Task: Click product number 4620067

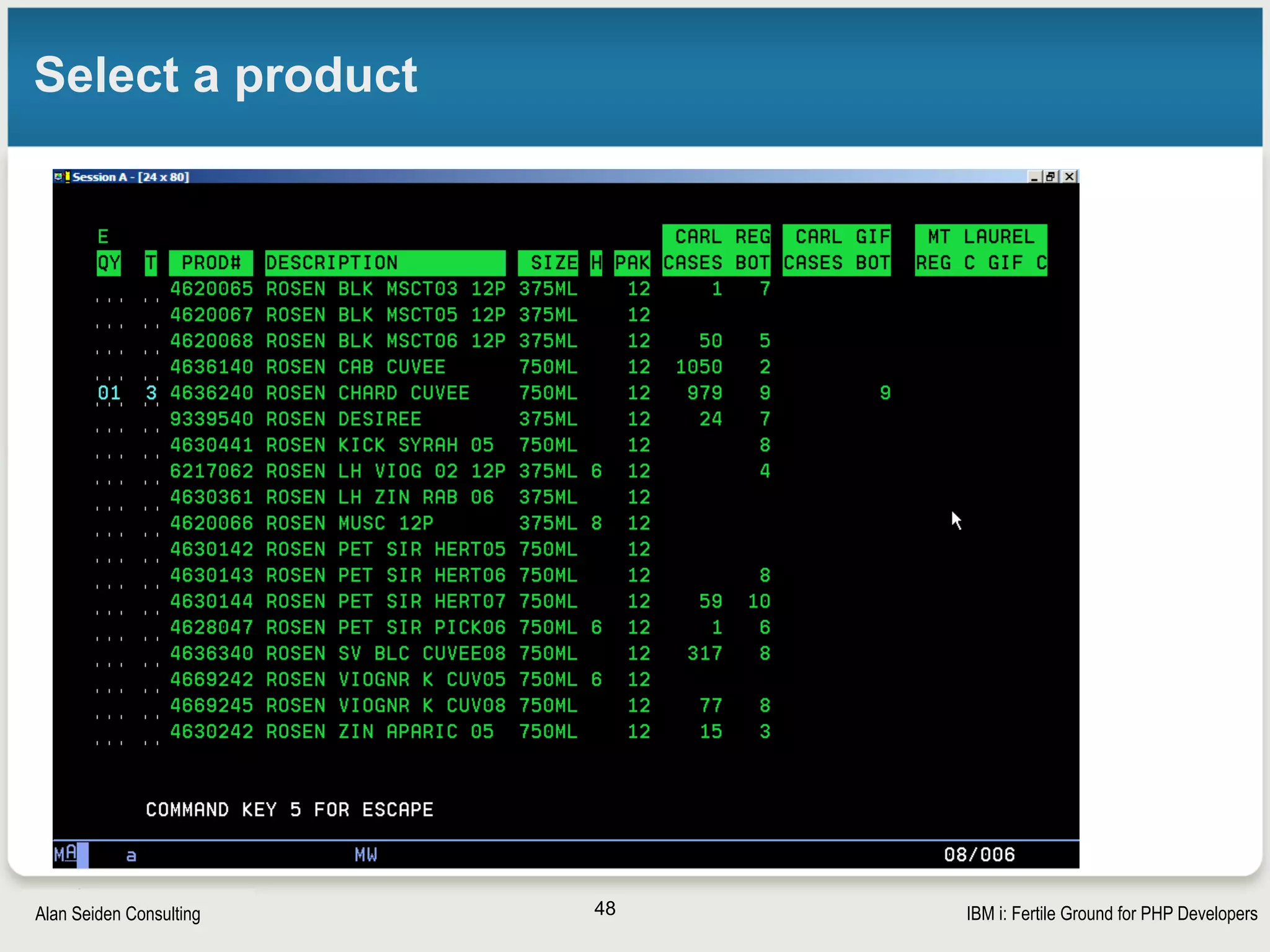Action: coord(211,315)
